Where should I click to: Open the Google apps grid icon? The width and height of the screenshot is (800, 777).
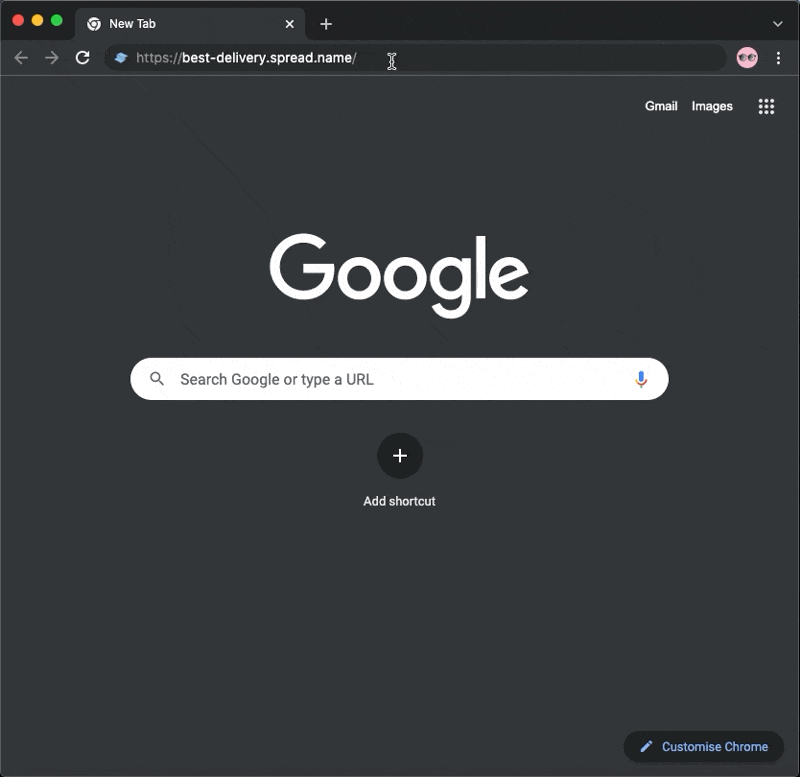coord(767,106)
